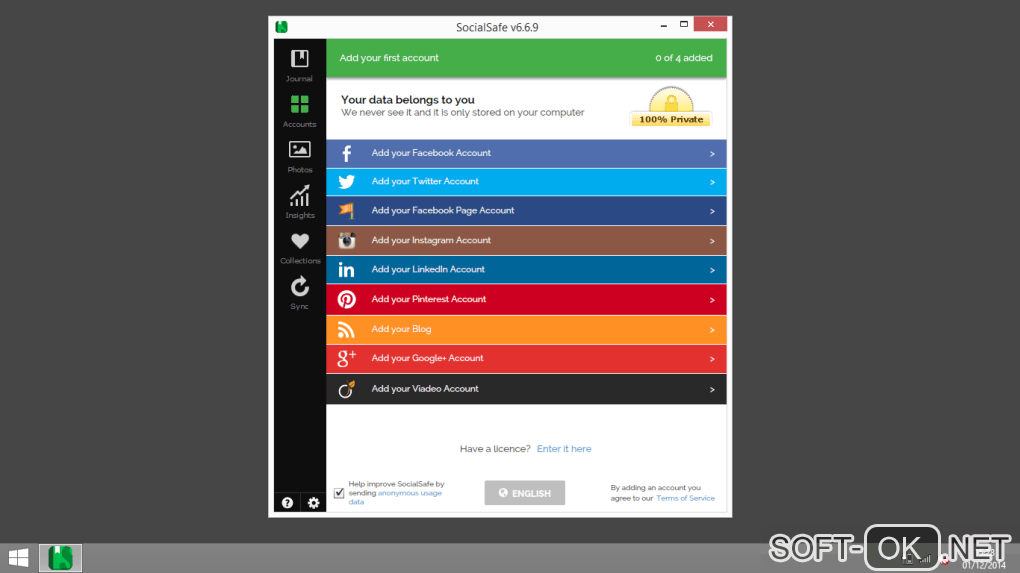Click the Instagram camera icon
The width and height of the screenshot is (1020, 573).
(x=347, y=240)
